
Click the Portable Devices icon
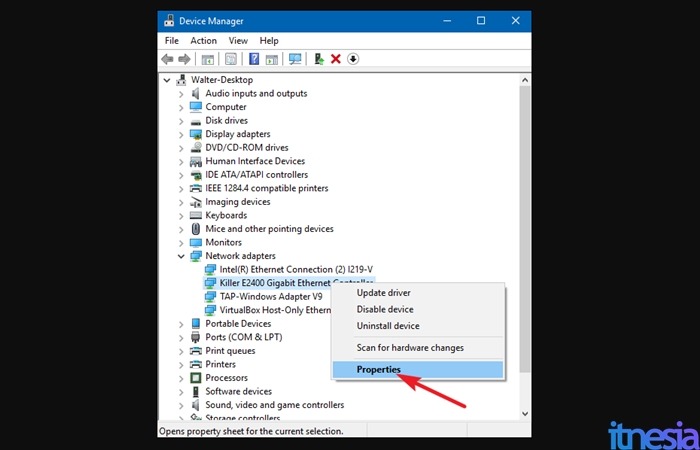196,324
